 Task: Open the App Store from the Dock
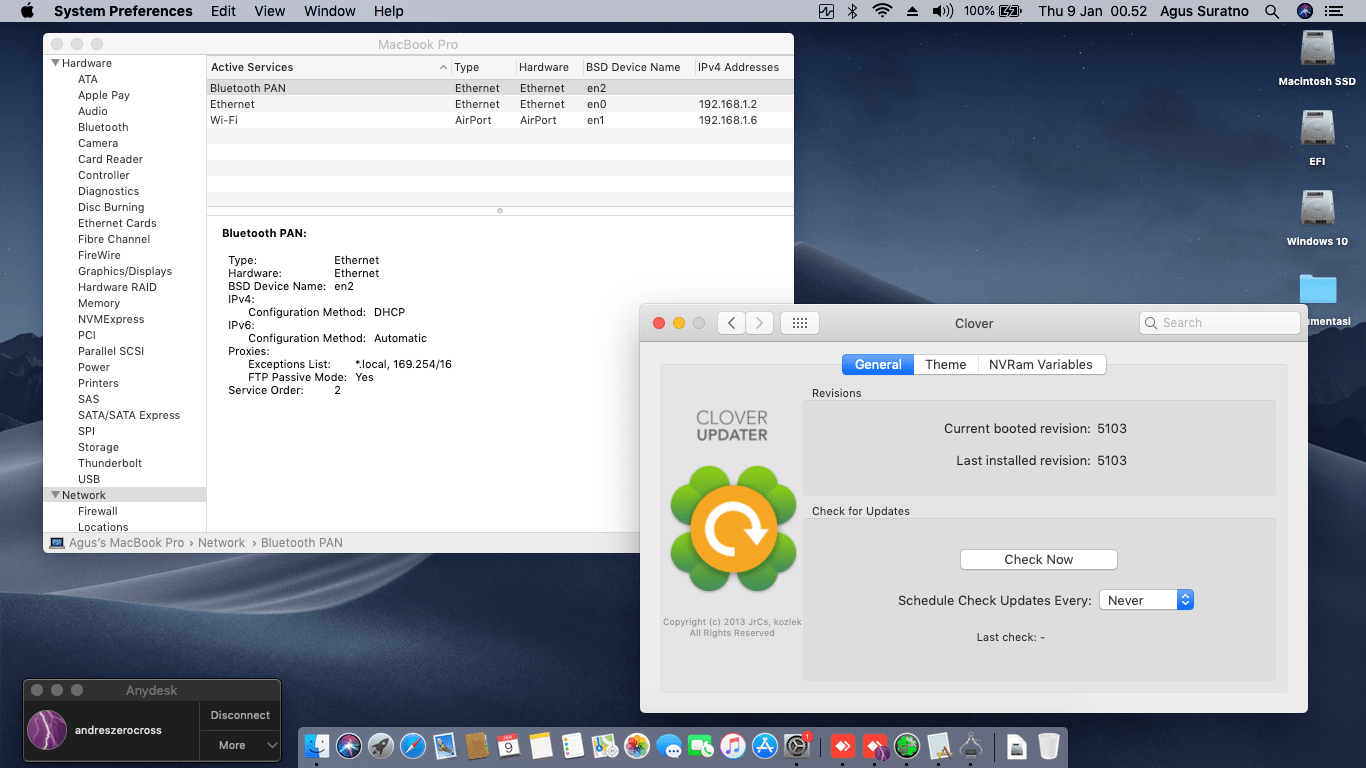(765, 746)
